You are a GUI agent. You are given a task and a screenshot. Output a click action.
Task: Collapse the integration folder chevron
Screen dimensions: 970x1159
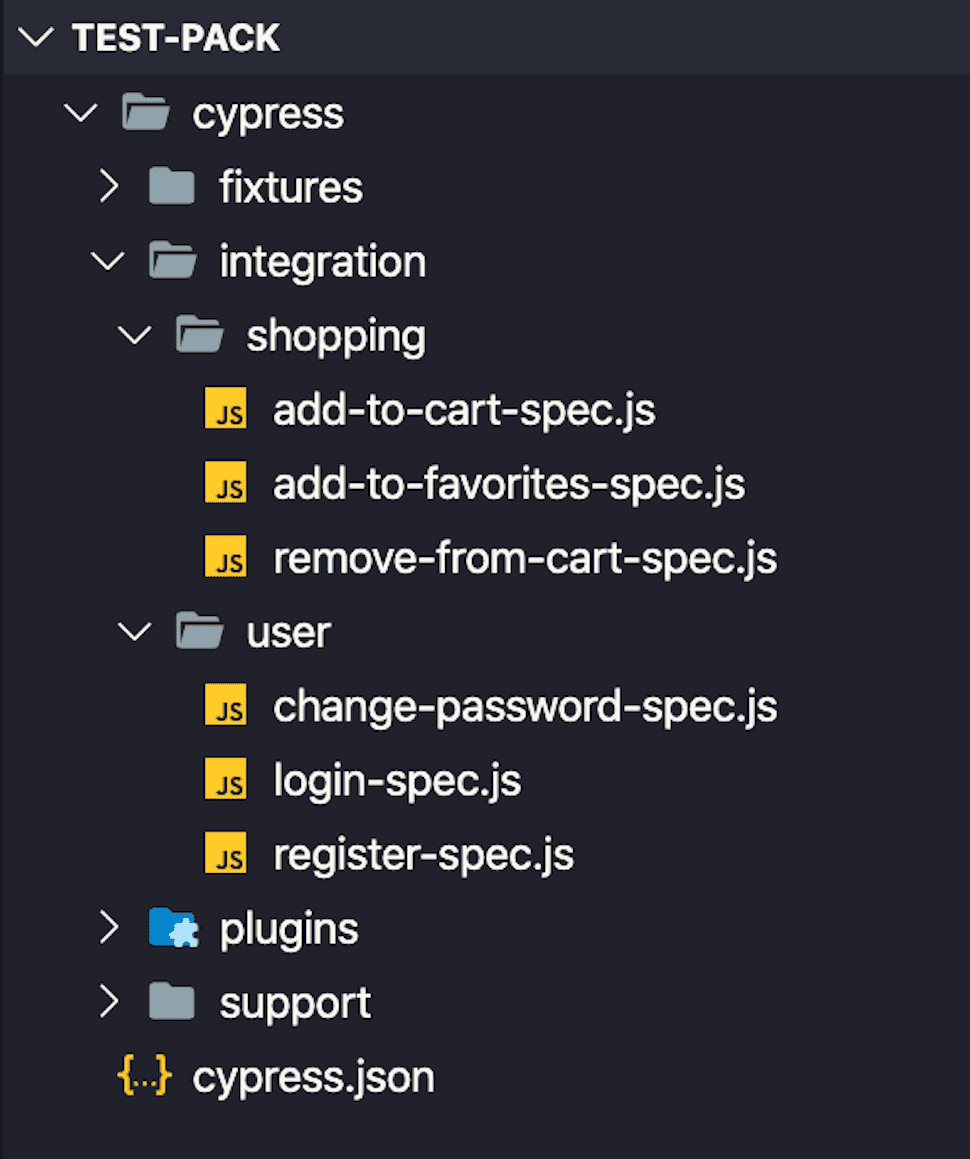108,262
